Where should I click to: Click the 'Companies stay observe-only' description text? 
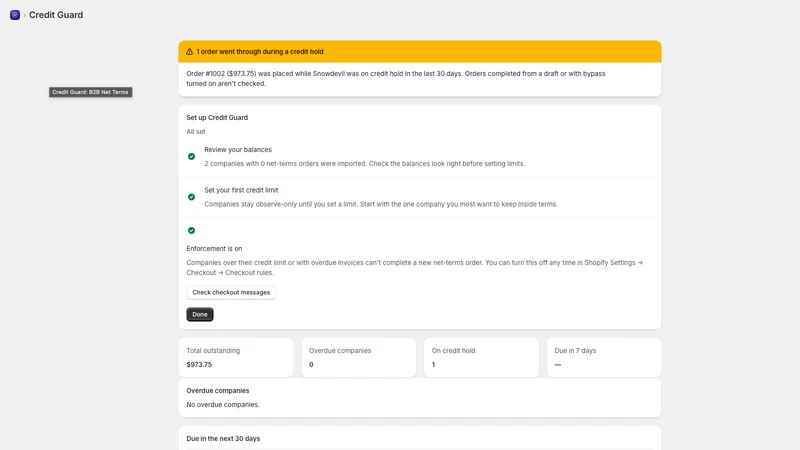click(x=381, y=204)
